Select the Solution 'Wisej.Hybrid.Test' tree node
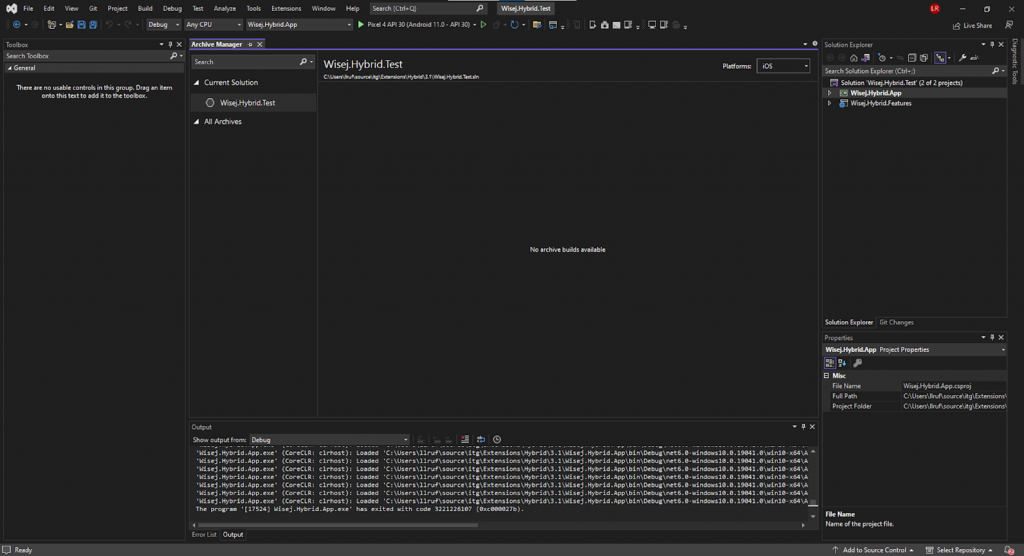The height and width of the screenshot is (556, 1024). click(x=901, y=83)
